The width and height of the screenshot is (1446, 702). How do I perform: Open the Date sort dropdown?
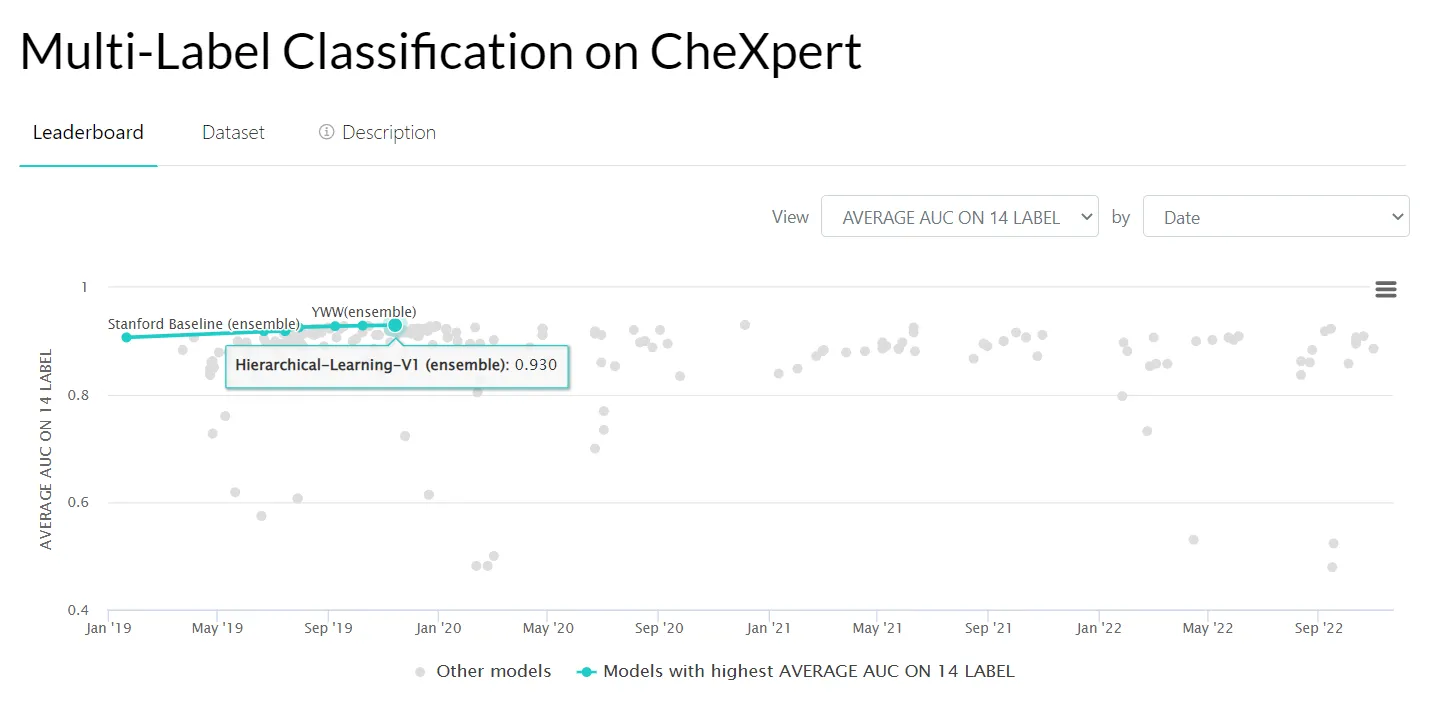pyautogui.click(x=1275, y=217)
